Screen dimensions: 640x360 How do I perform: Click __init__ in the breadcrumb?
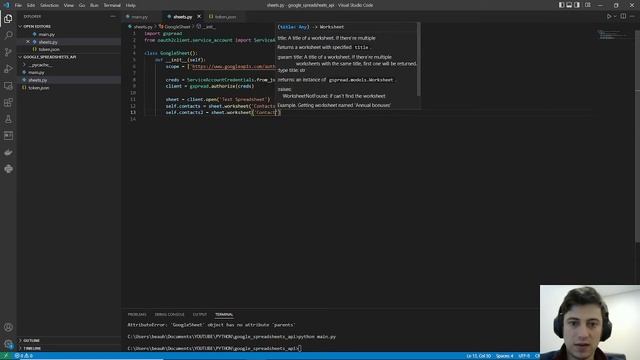point(208,27)
